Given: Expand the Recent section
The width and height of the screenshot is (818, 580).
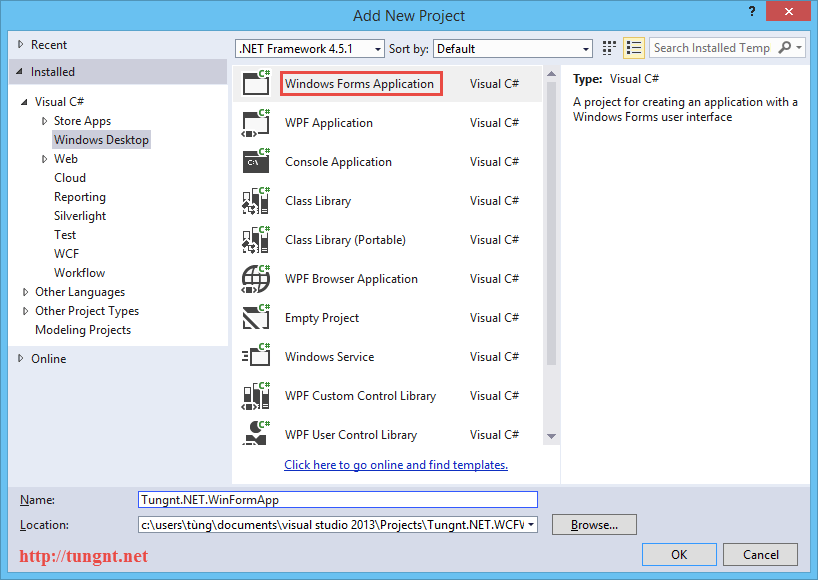Looking at the screenshot, I should coord(20,44).
